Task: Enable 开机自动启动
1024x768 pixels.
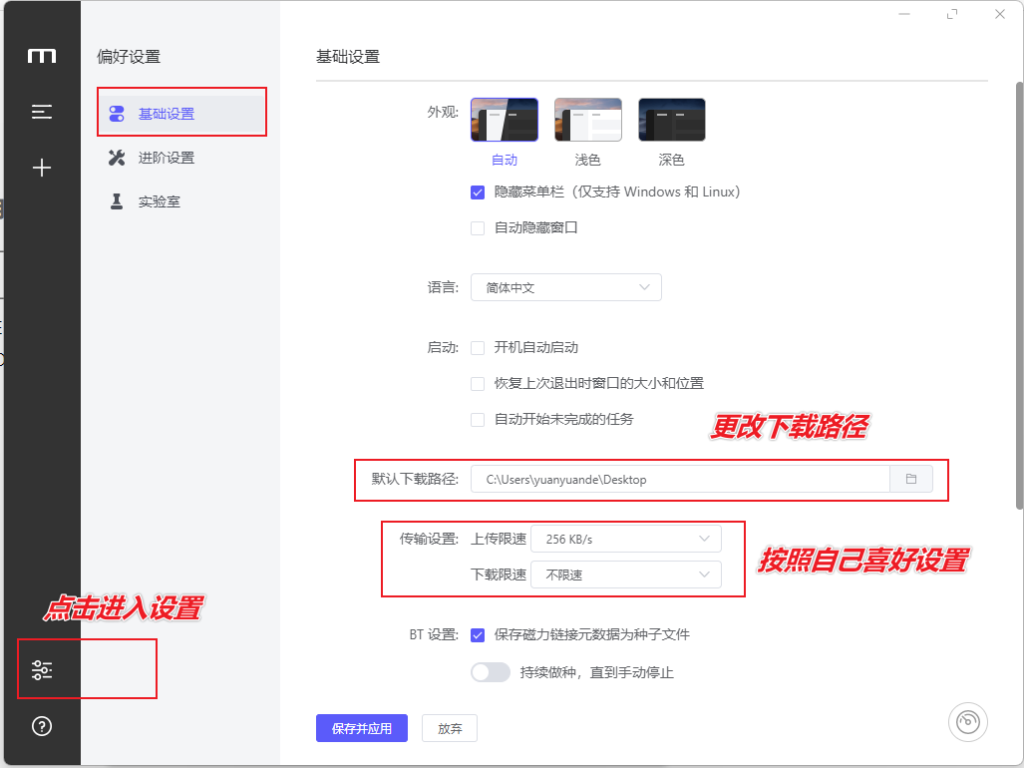Action: tap(478, 347)
